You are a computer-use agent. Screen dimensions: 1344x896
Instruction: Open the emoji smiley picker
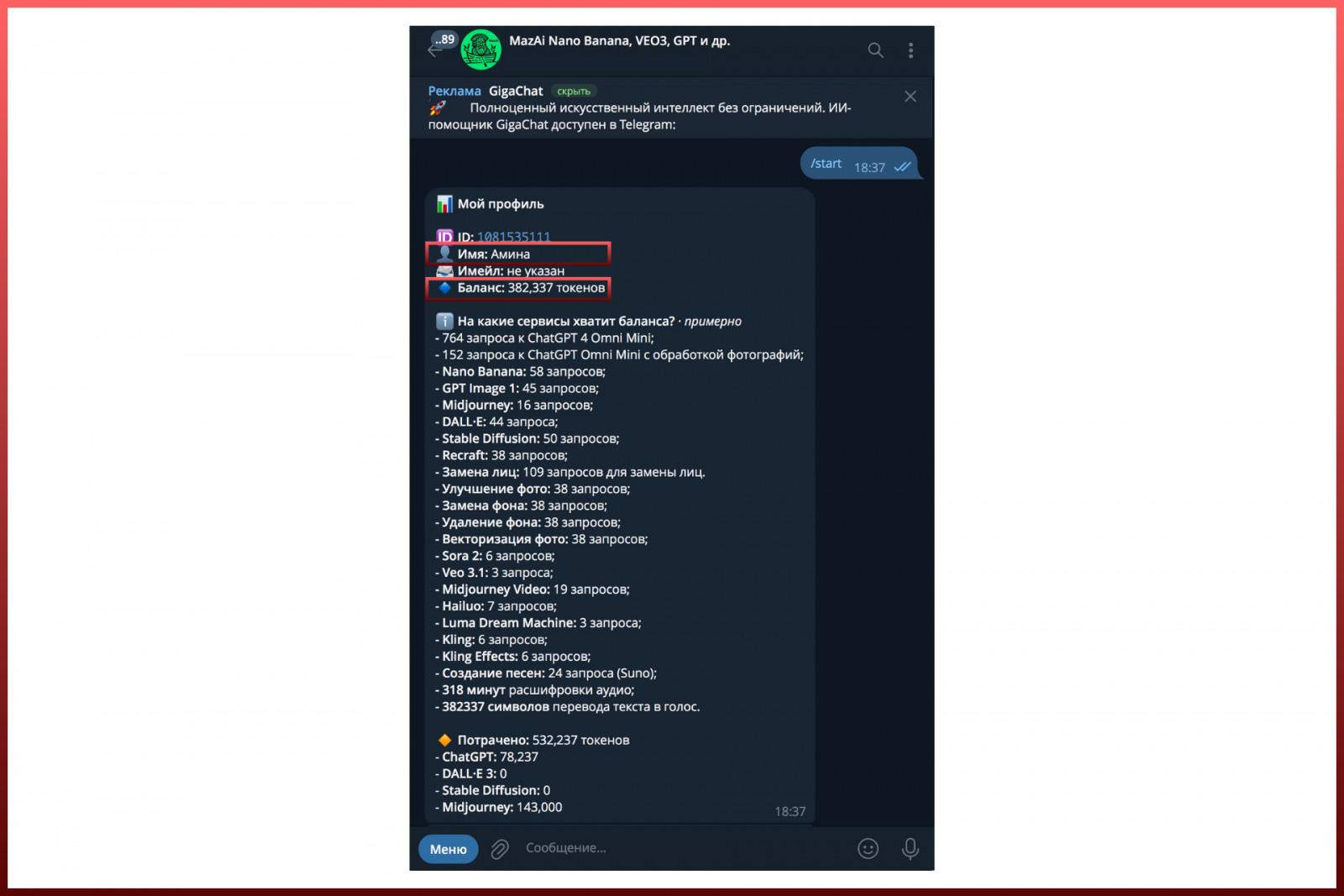[x=868, y=849]
